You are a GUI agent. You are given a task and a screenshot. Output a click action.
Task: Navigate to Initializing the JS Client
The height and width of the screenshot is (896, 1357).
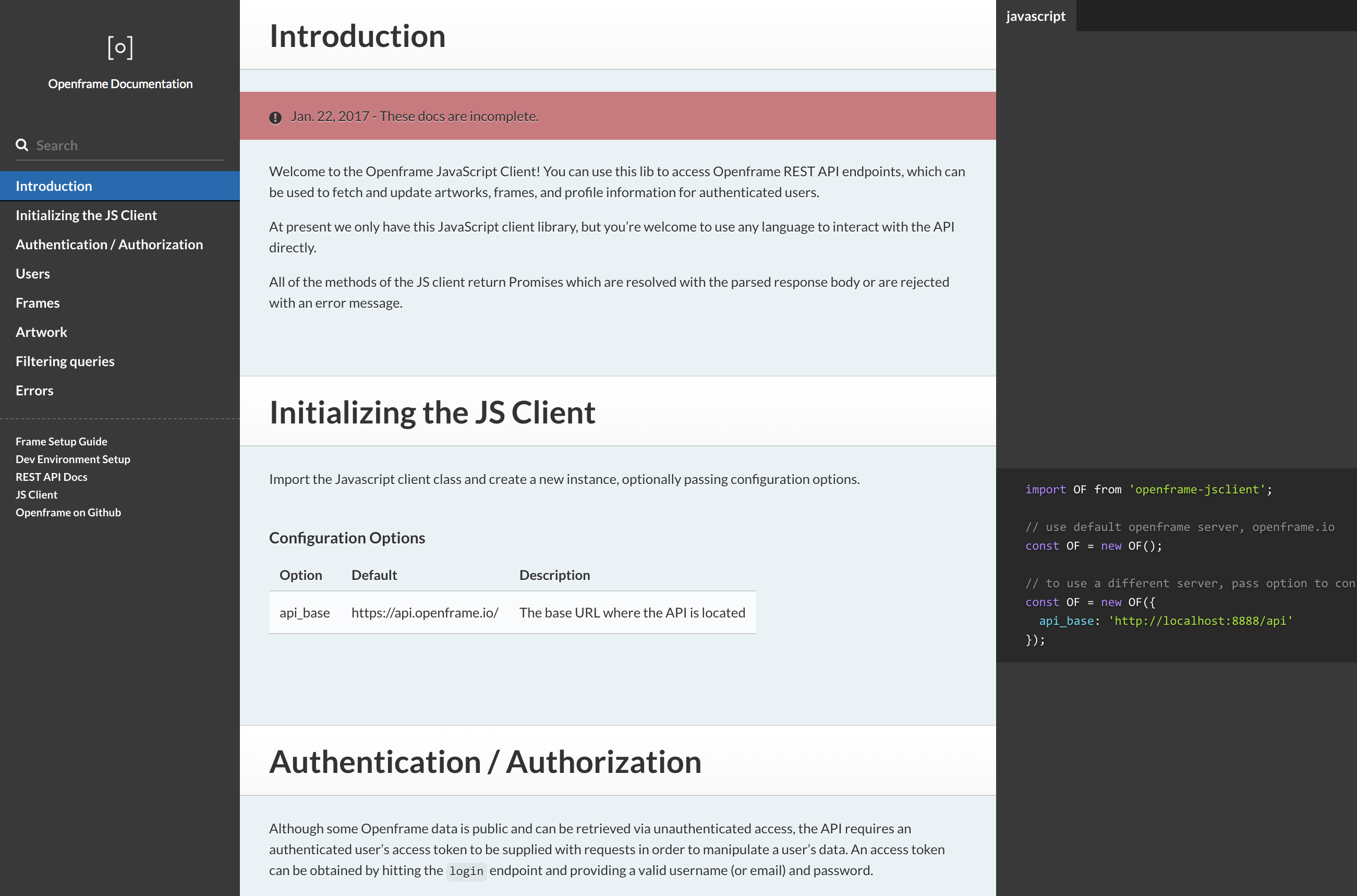[86, 215]
